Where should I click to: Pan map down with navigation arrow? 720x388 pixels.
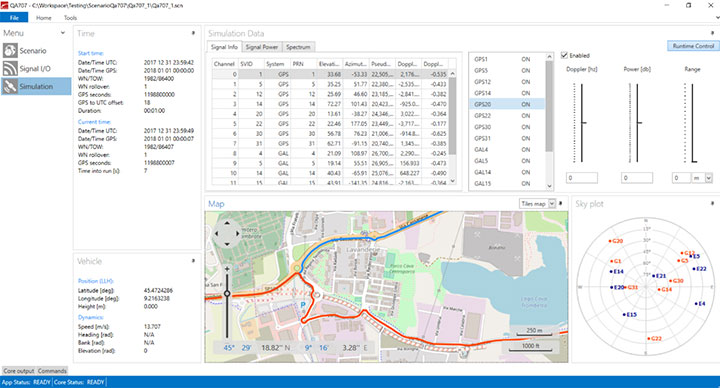coord(227,243)
